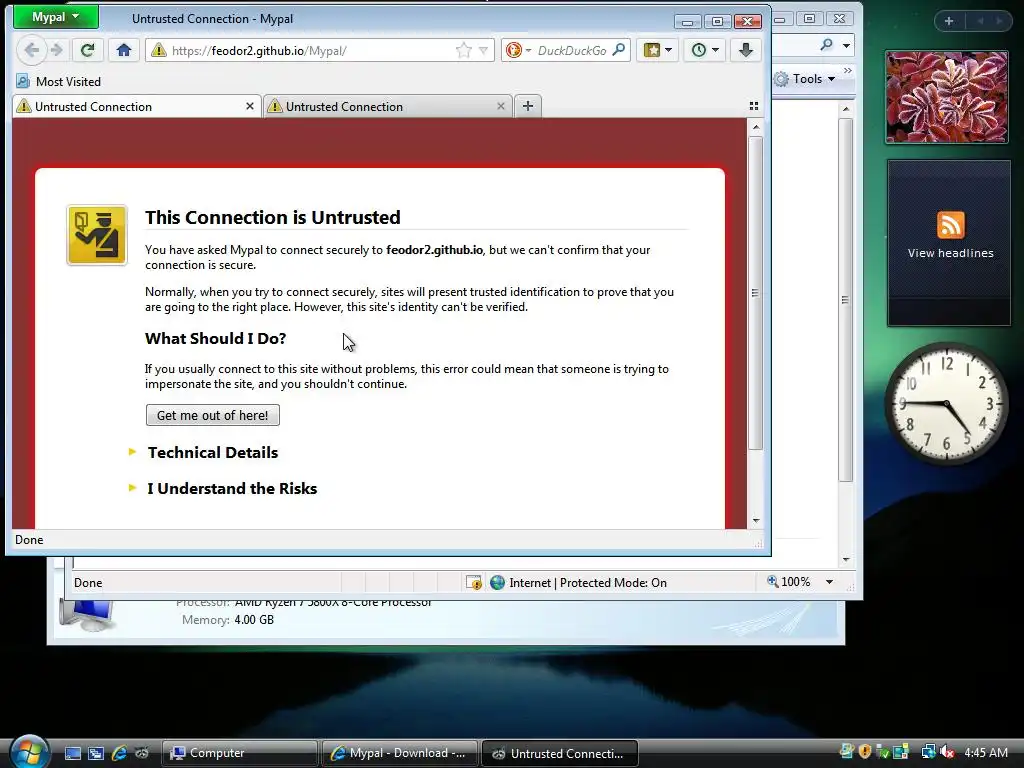Click the 4:45 AM taskbar clock
The width and height of the screenshot is (1024, 768).
click(x=986, y=752)
